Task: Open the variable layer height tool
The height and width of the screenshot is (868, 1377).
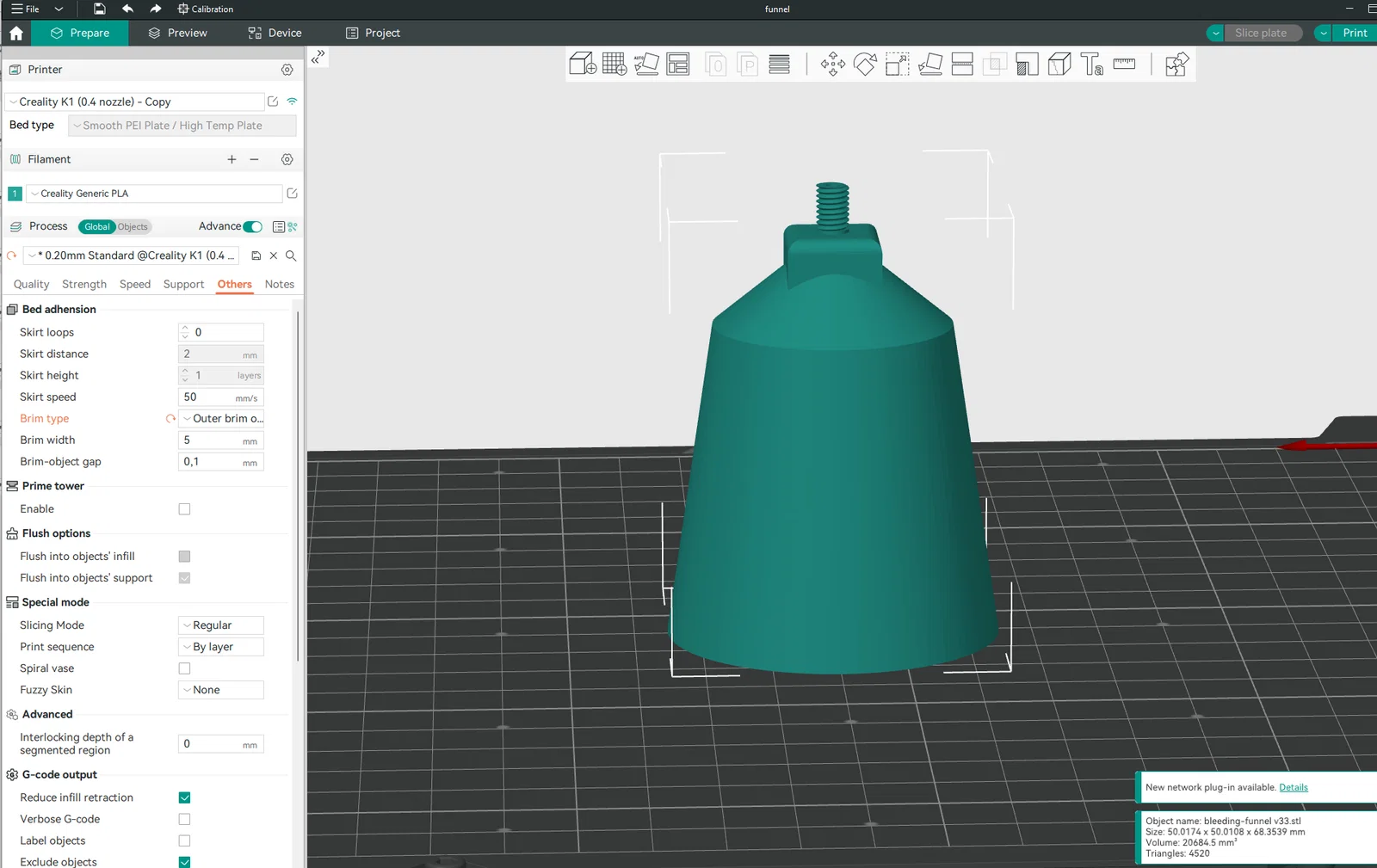Action: (x=780, y=64)
